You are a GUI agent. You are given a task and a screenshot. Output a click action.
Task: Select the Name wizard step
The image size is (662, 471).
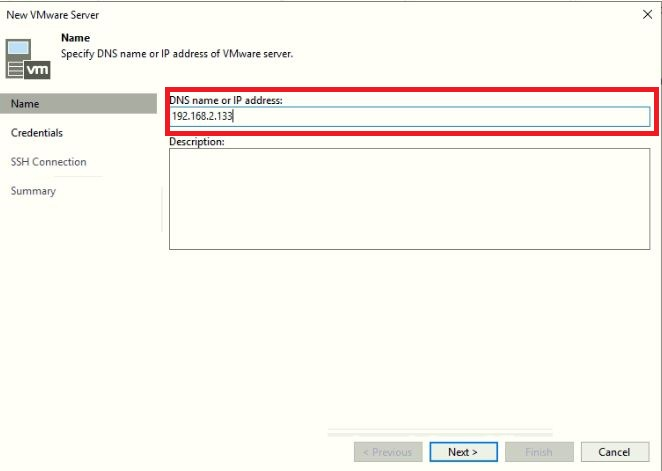tap(79, 103)
